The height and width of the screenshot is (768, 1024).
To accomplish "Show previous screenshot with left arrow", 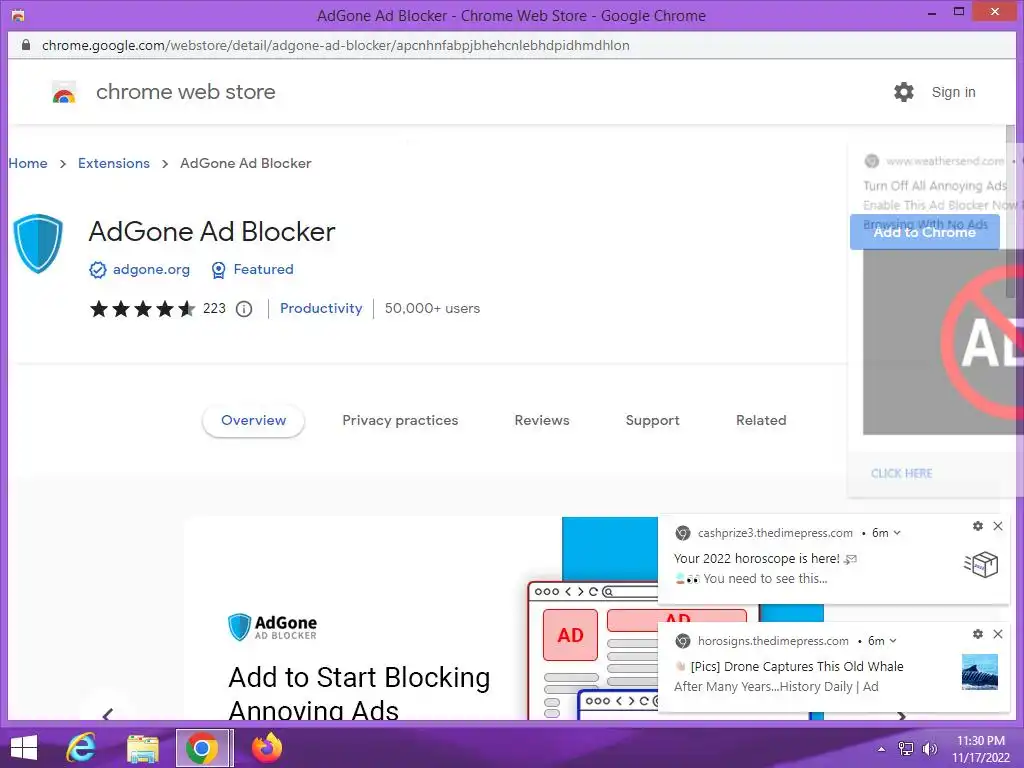I will 108,714.
